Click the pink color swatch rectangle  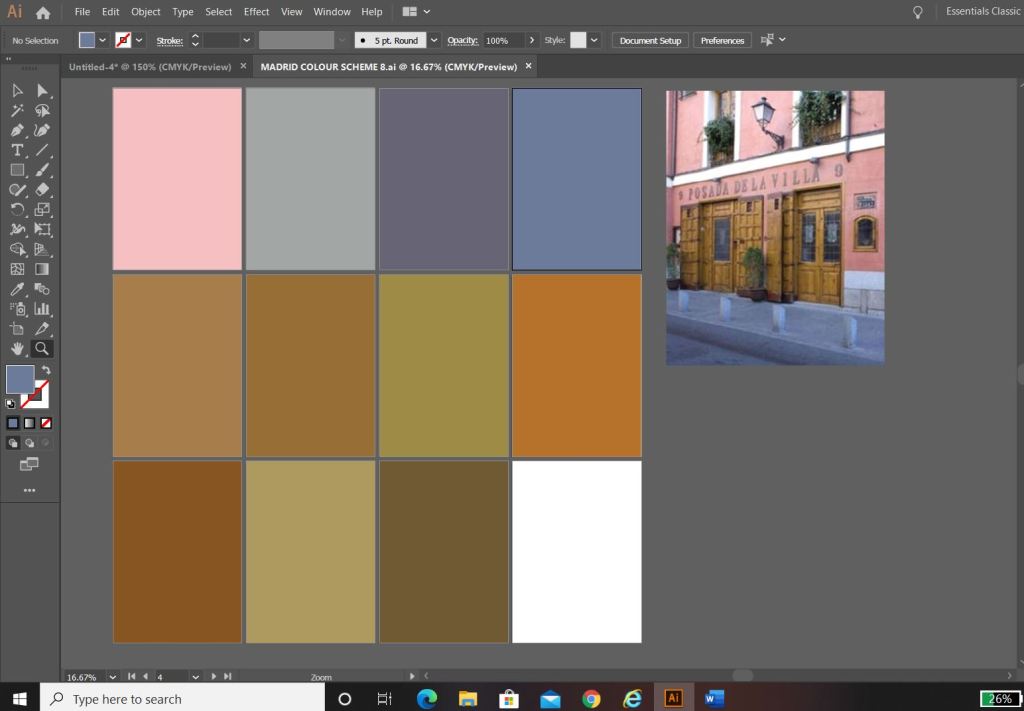pyautogui.click(x=177, y=179)
